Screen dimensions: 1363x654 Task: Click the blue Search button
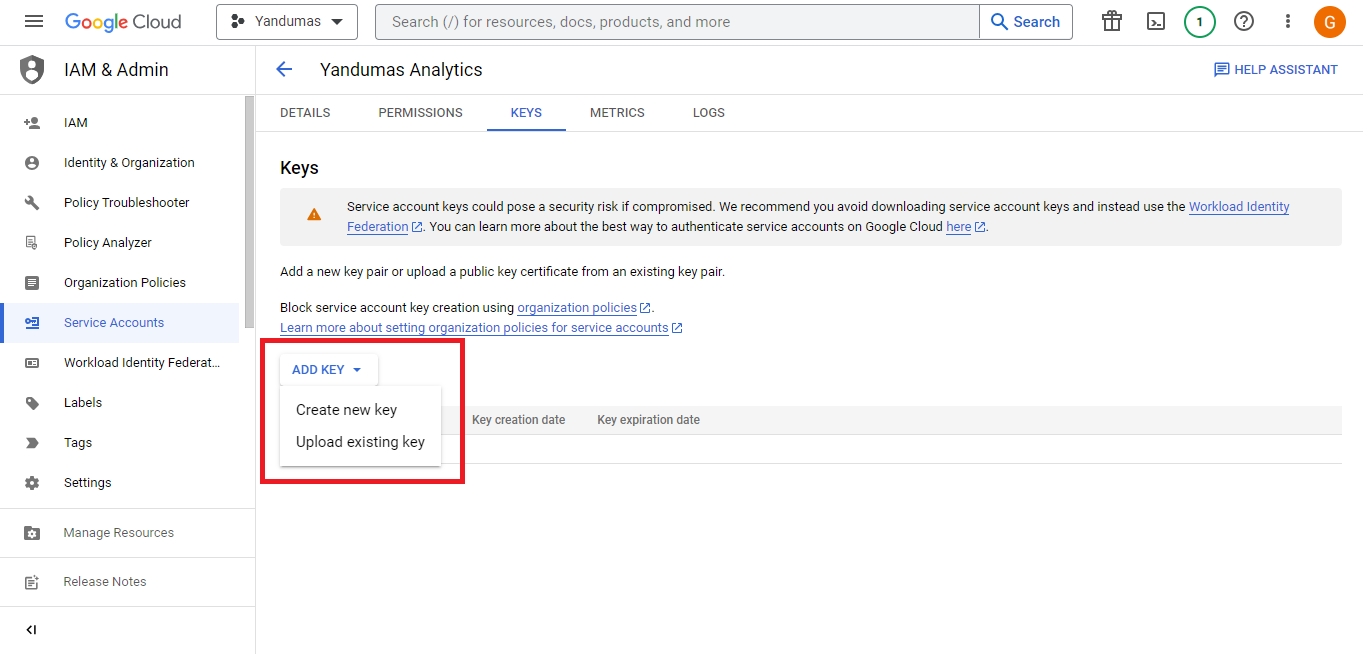click(x=1026, y=22)
